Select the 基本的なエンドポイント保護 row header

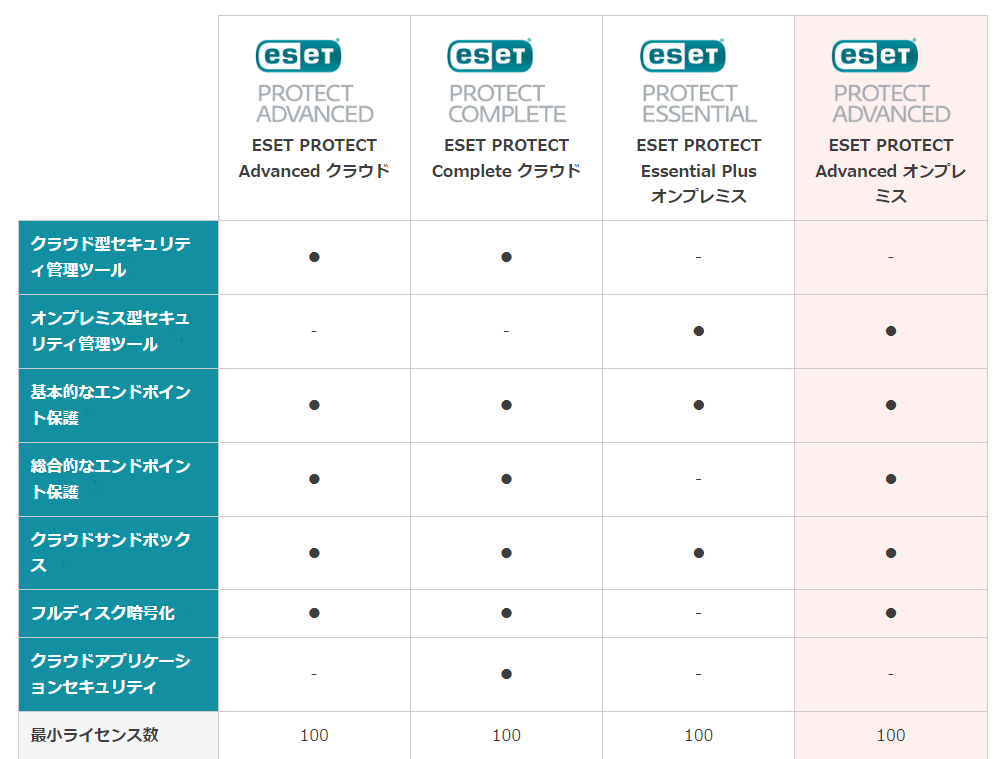(119, 405)
